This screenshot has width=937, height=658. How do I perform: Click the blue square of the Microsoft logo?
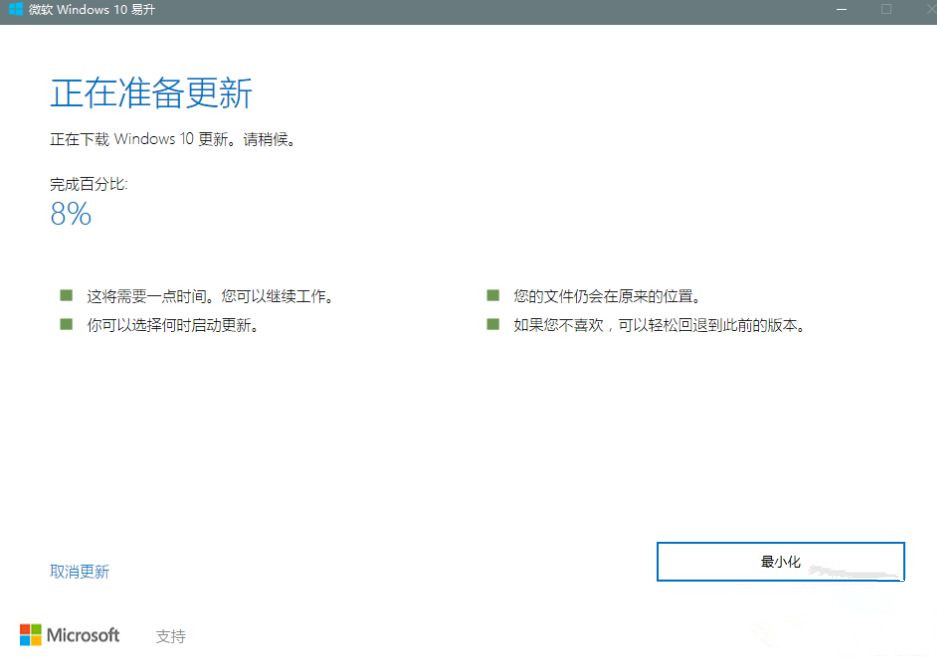[x=24, y=641]
